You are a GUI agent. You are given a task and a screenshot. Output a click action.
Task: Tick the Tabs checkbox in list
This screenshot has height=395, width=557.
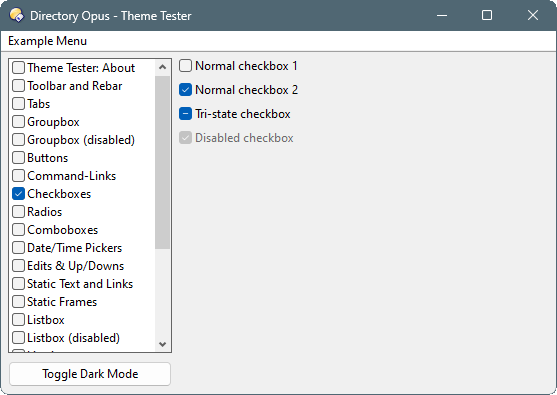(18, 104)
